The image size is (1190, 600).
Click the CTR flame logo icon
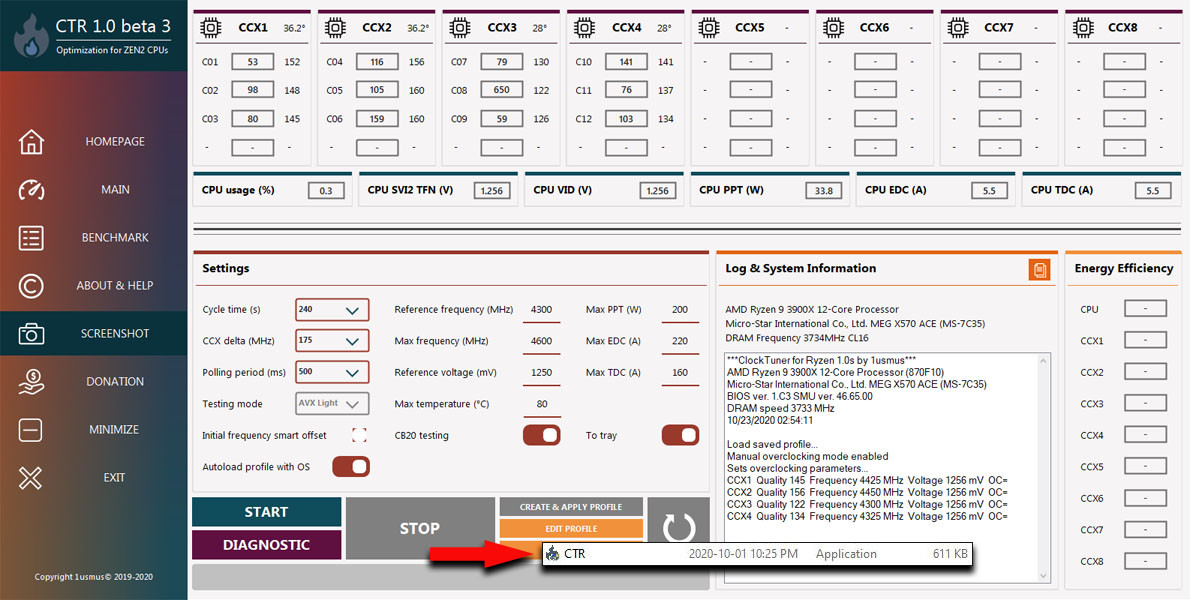pyautogui.click(x=31, y=36)
